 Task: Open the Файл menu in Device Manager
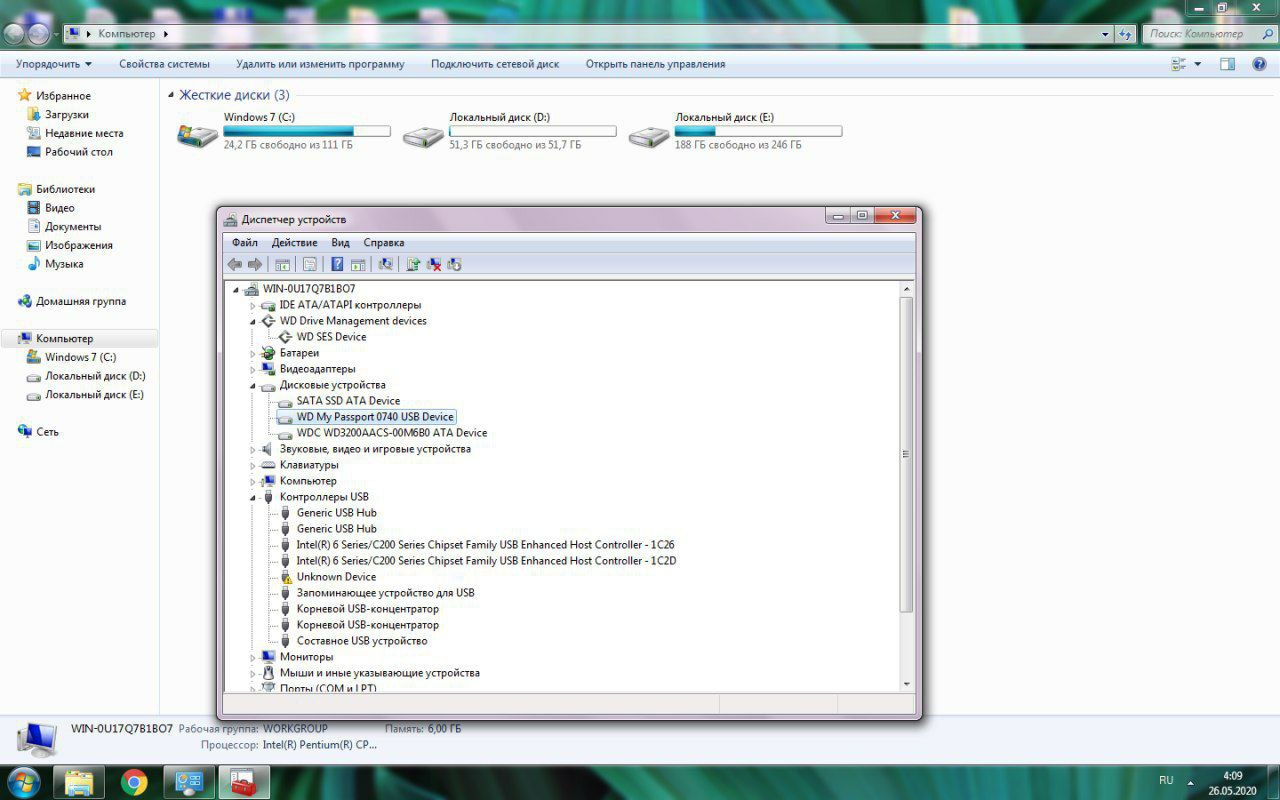[245, 242]
